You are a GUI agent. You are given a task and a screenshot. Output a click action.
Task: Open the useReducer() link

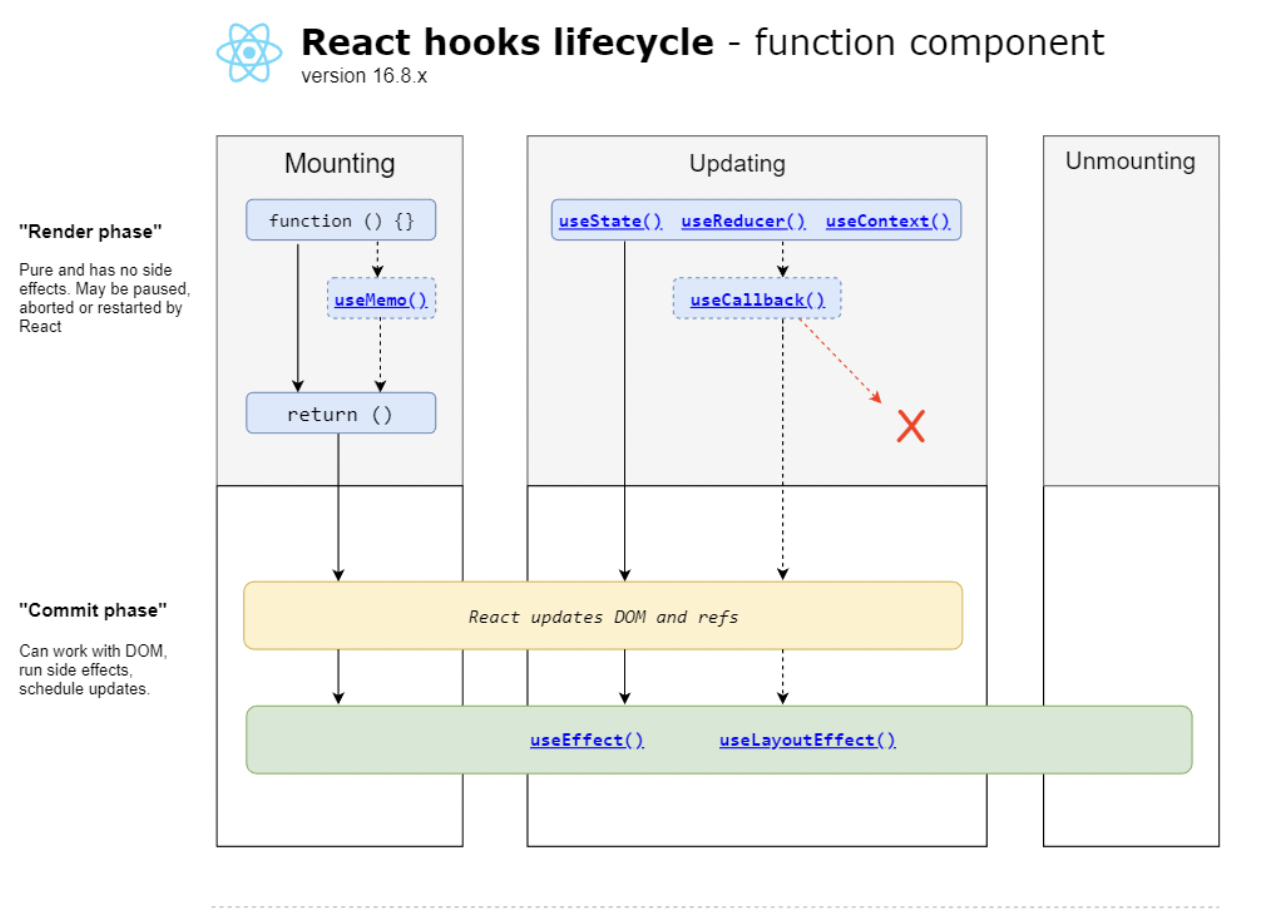coord(743,221)
